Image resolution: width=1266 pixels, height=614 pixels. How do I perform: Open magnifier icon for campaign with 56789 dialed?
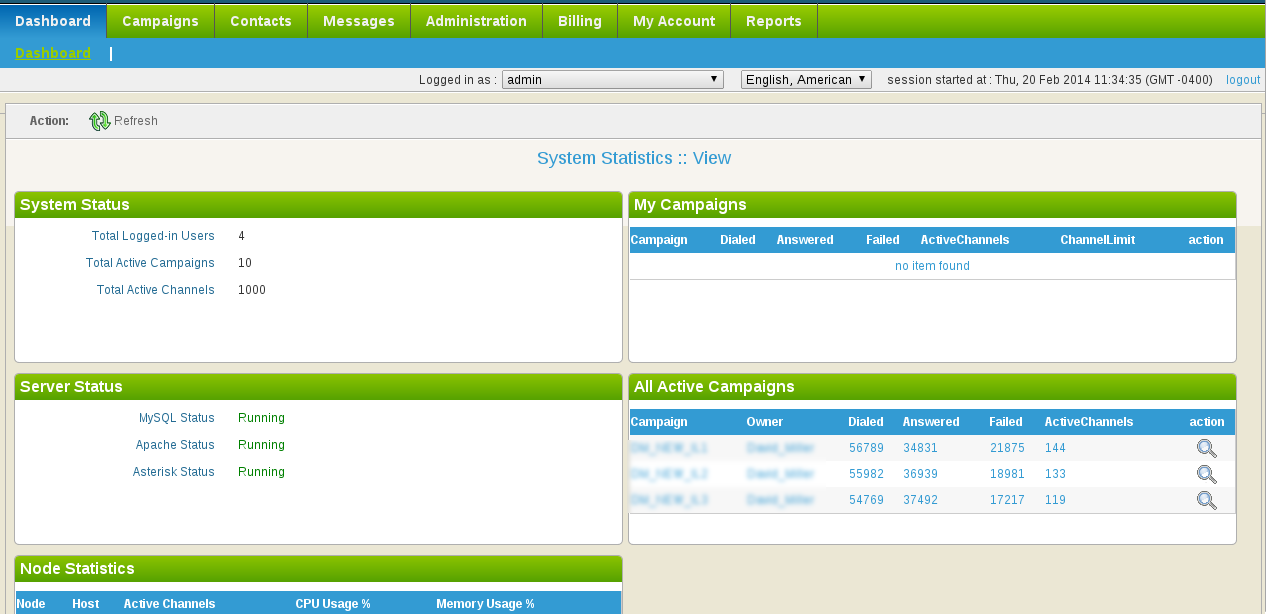[1207, 448]
